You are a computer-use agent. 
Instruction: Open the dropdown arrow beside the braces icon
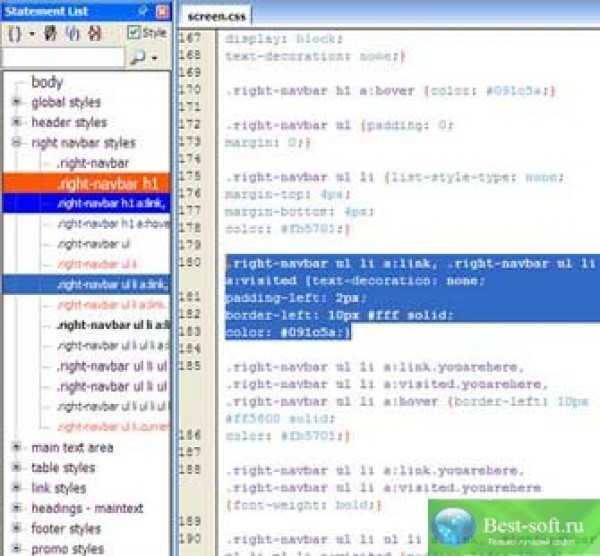coord(32,34)
